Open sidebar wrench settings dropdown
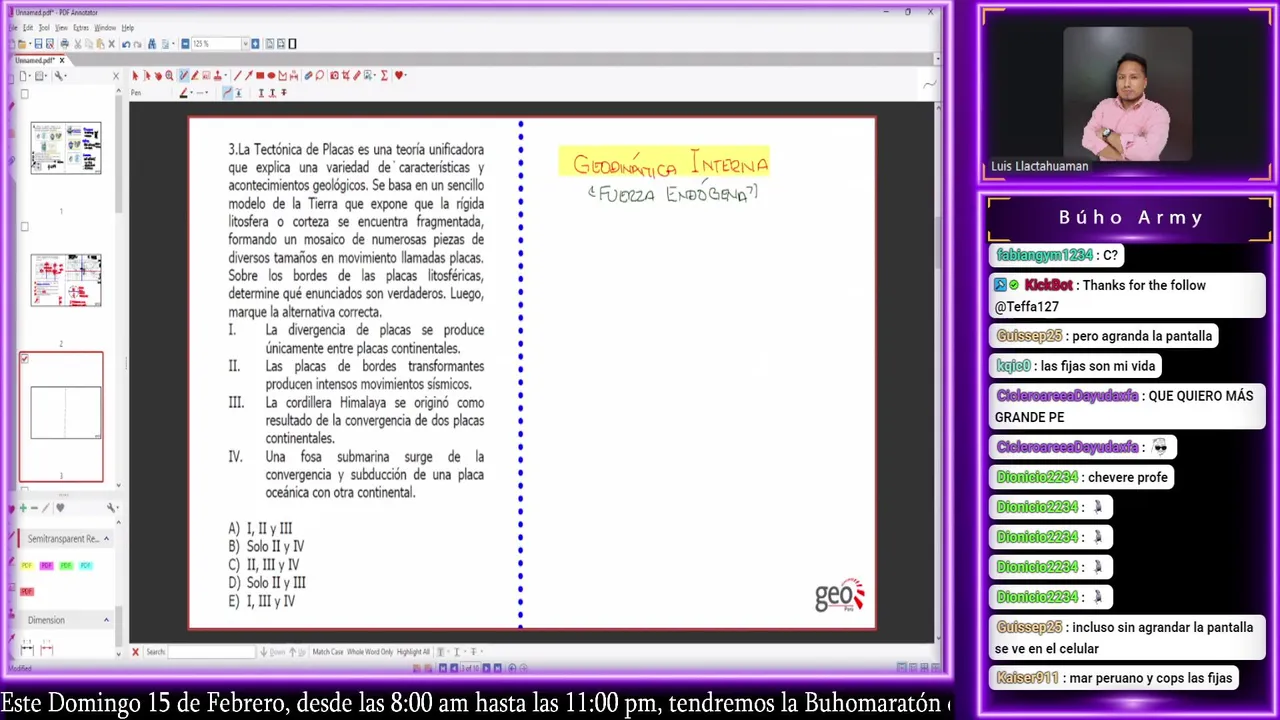 pyautogui.click(x=60, y=76)
